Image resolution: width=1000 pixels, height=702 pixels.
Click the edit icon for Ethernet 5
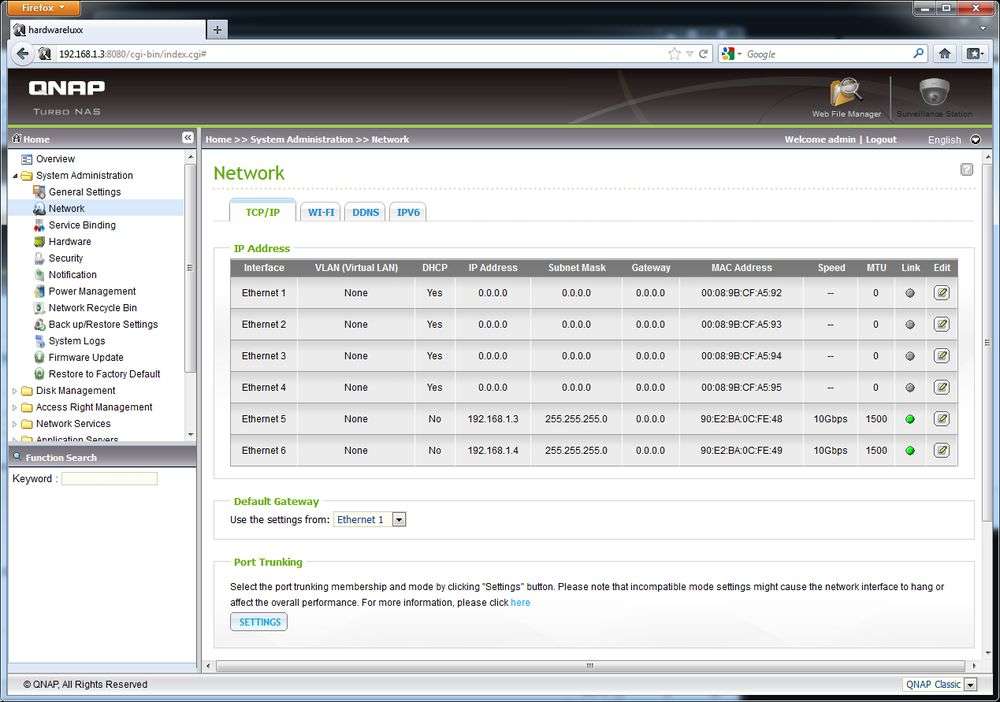(x=941, y=419)
